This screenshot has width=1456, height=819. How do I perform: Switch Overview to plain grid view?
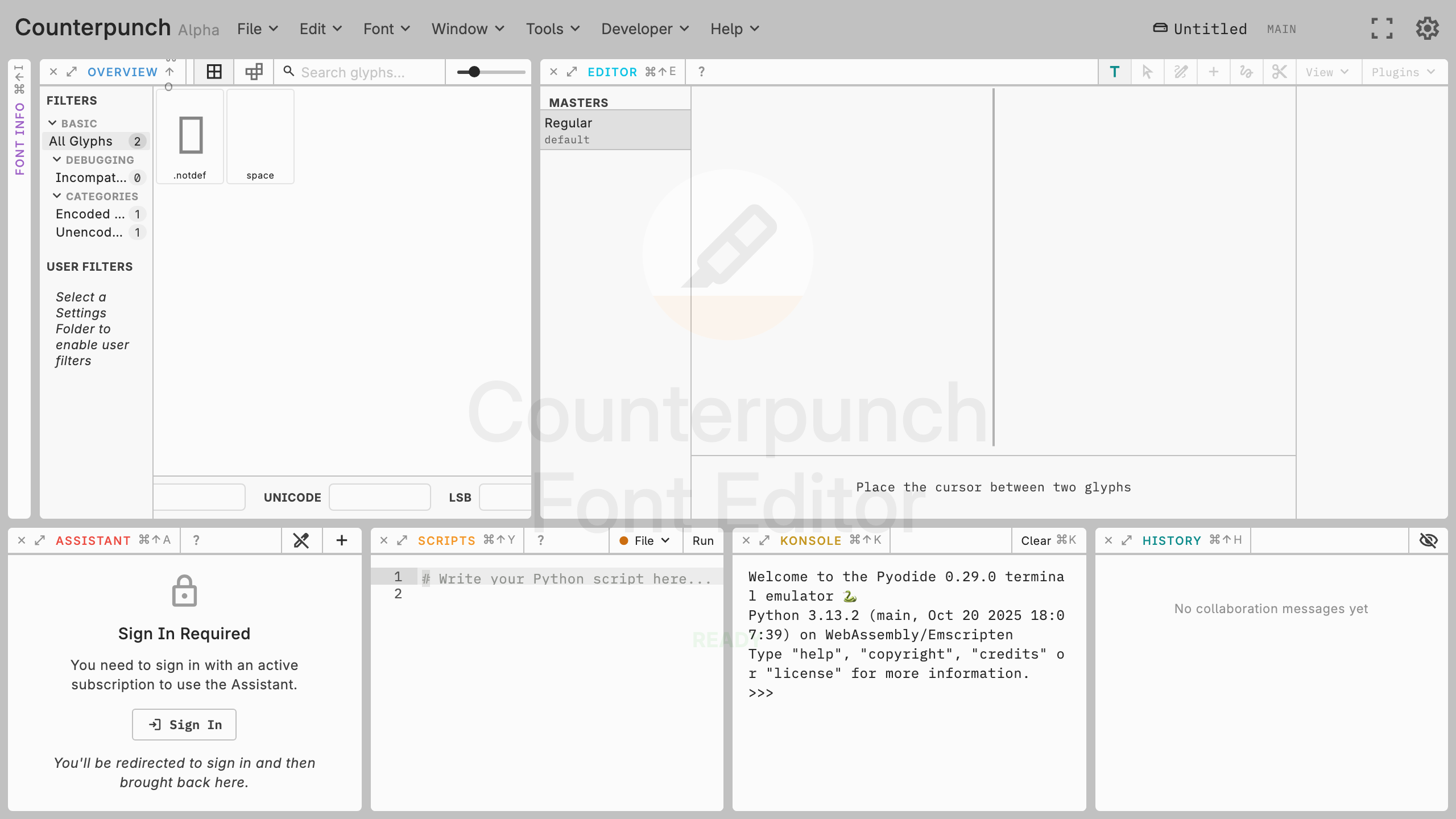pos(214,72)
